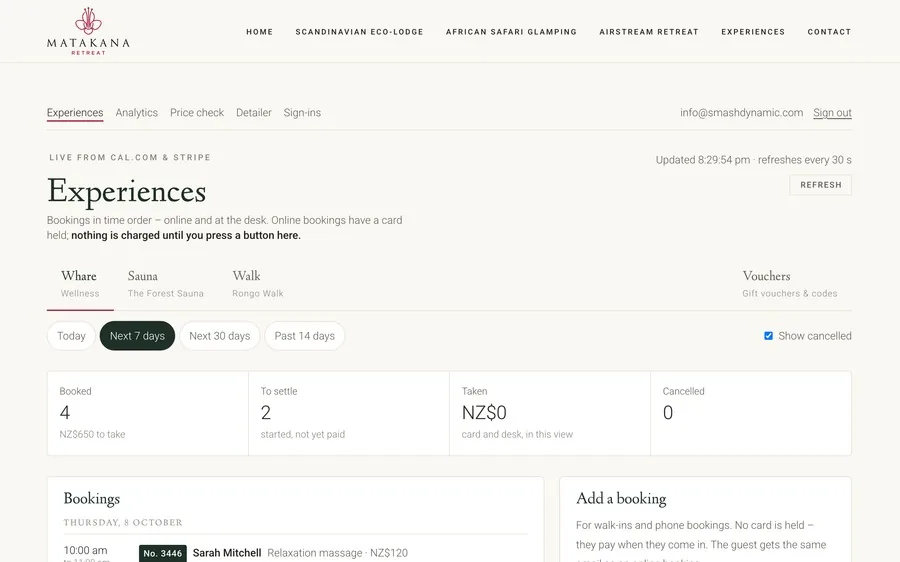Select the Experiences admin tab

tap(75, 113)
